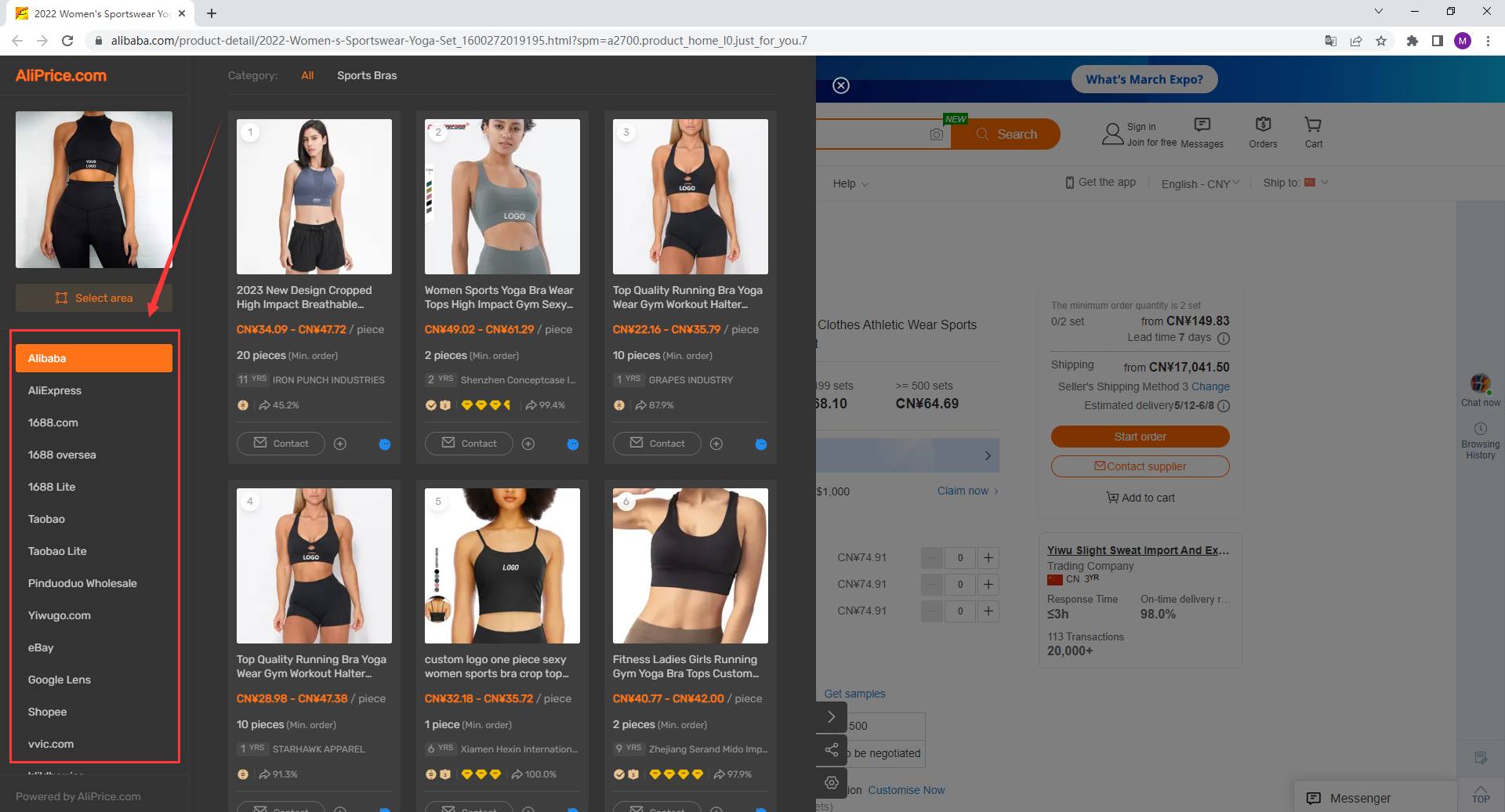Open English - CNY language currency dropdown

1200,183
